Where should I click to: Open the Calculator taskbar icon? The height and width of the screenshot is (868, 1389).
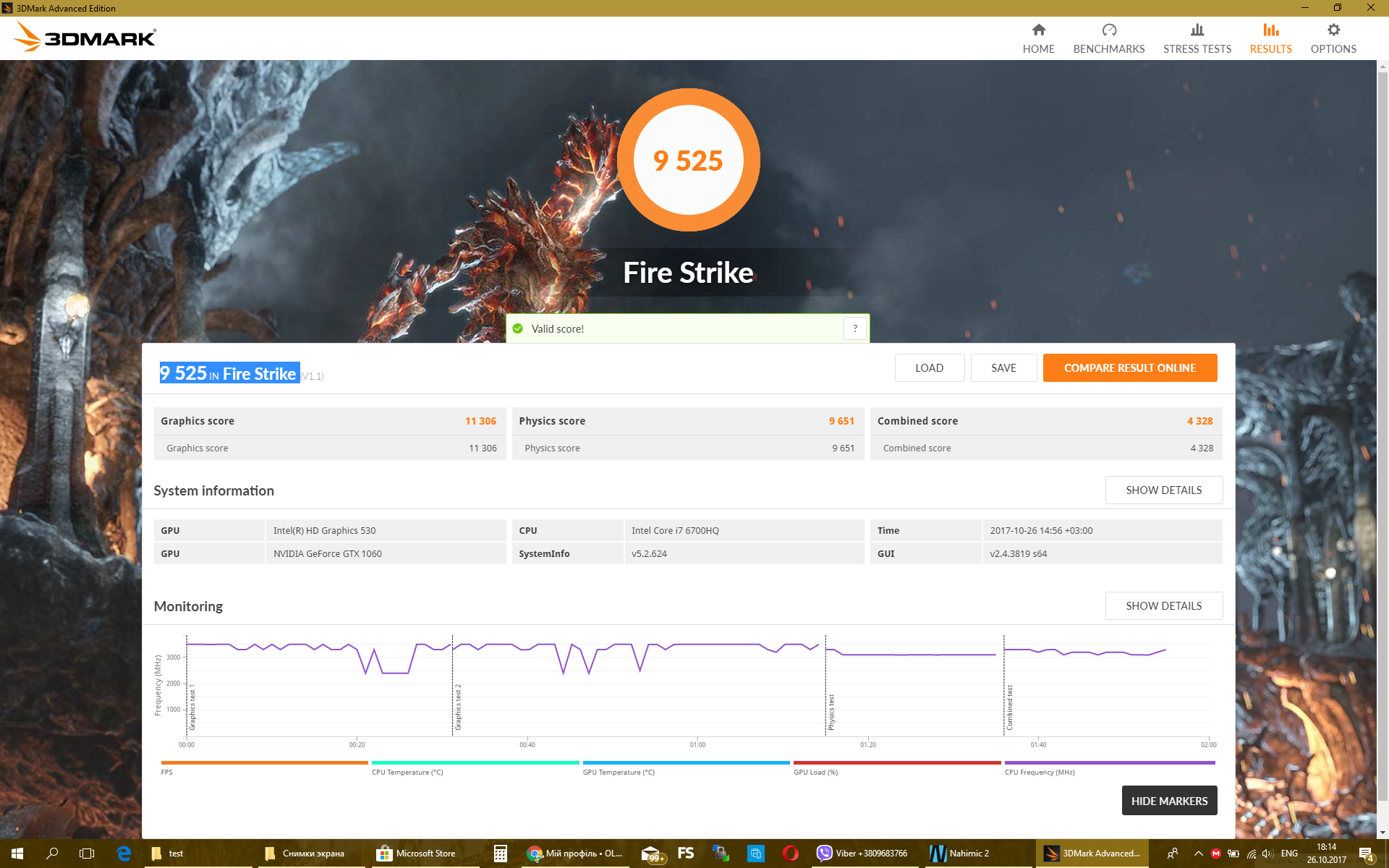click(500, 854)
